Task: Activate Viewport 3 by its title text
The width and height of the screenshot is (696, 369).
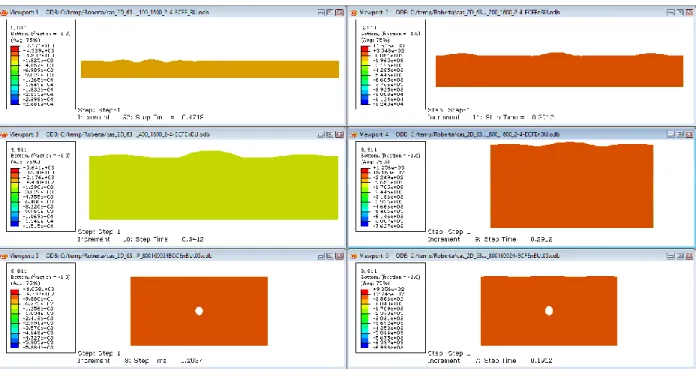Action: point(109,134)
